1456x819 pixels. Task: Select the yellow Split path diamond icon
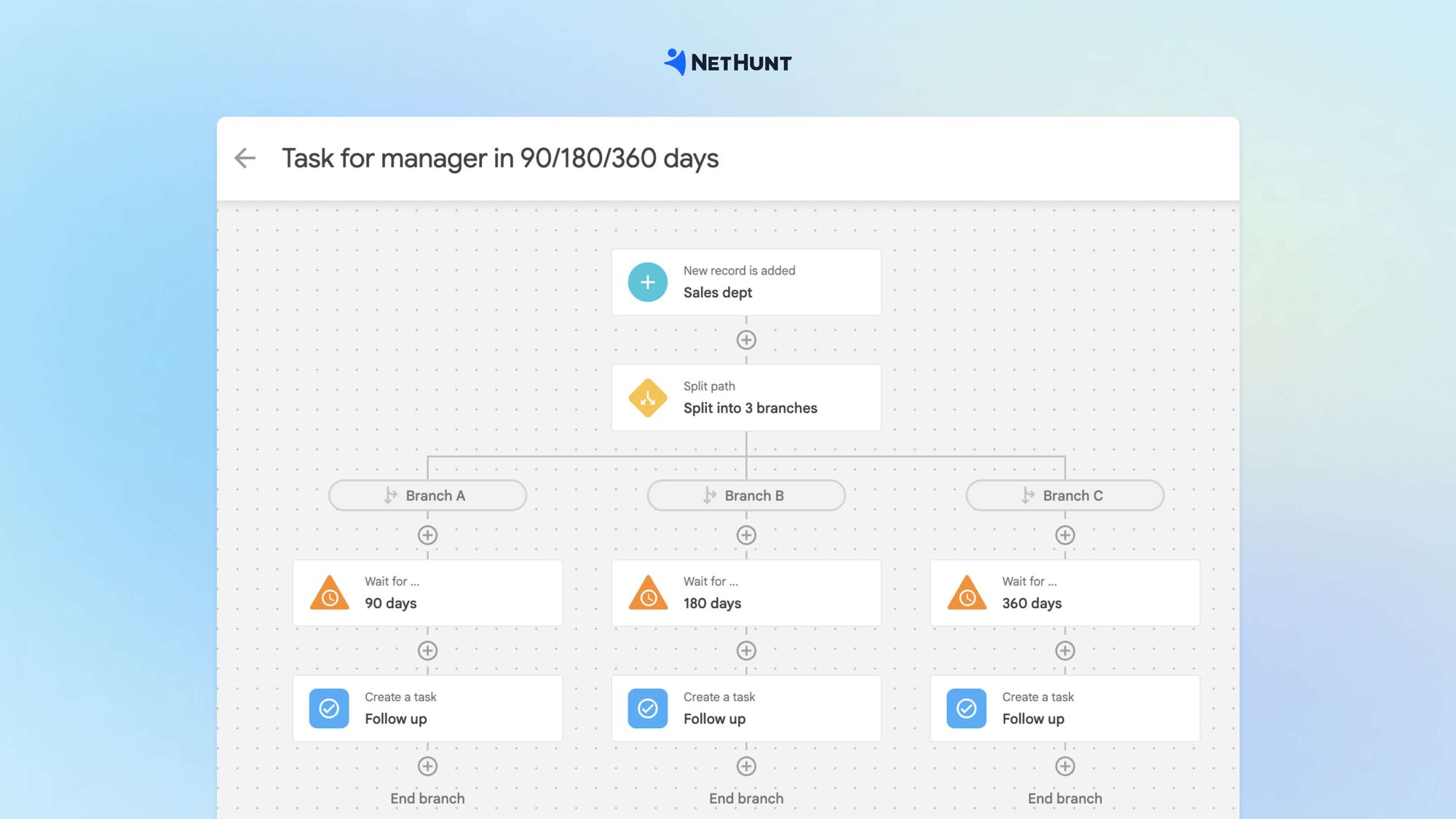[x=646, y=397]
